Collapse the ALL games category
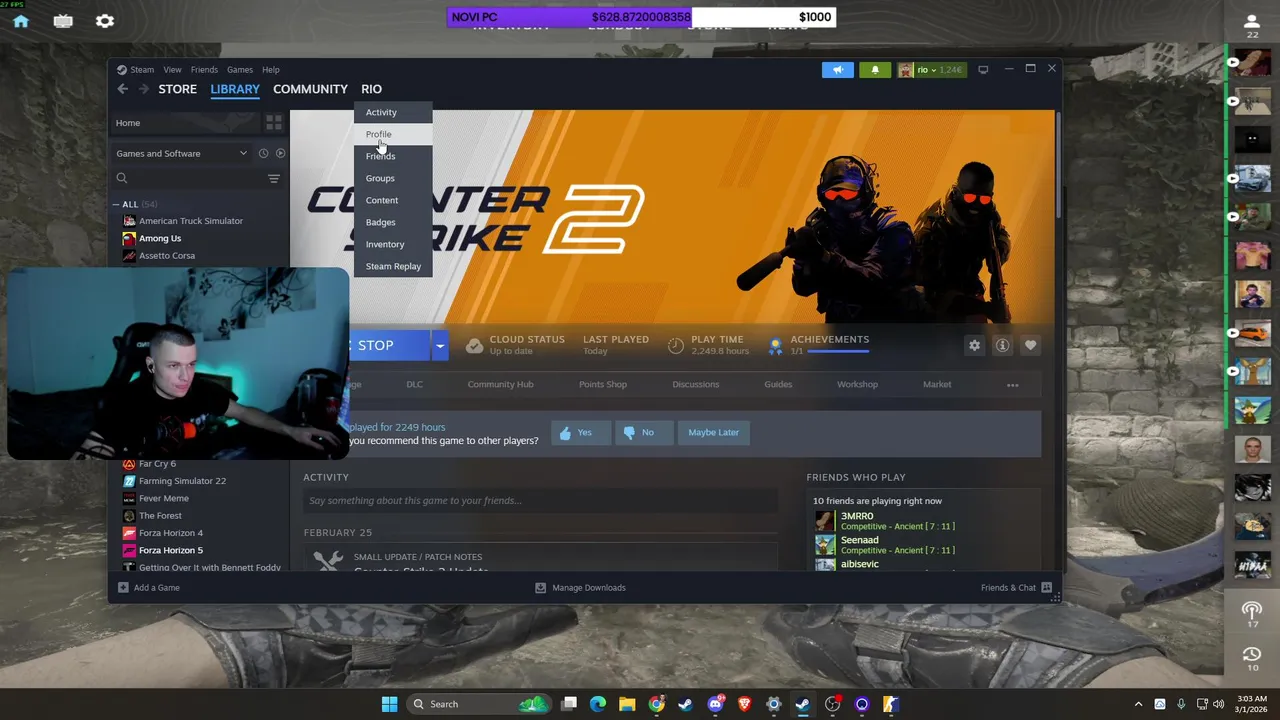The height and width of the screenshot is (720, 1280). point(116,204)
